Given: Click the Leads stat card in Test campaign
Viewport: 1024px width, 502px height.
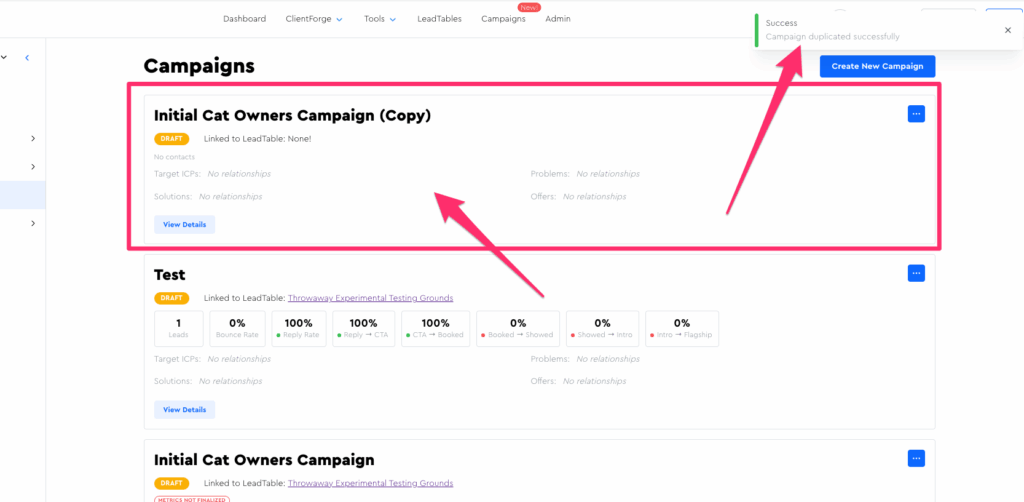Looking at the screenshot, I should 178,328.
